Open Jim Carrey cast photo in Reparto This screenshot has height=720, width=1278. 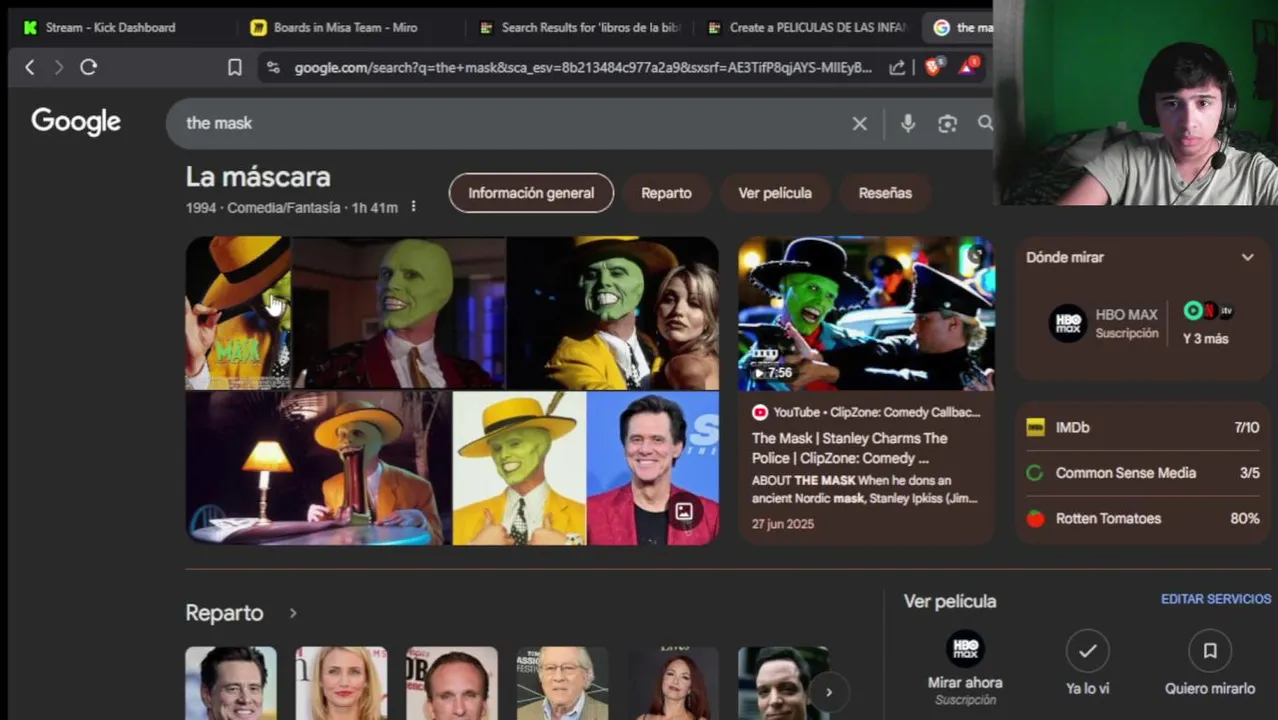click(231, 683)
